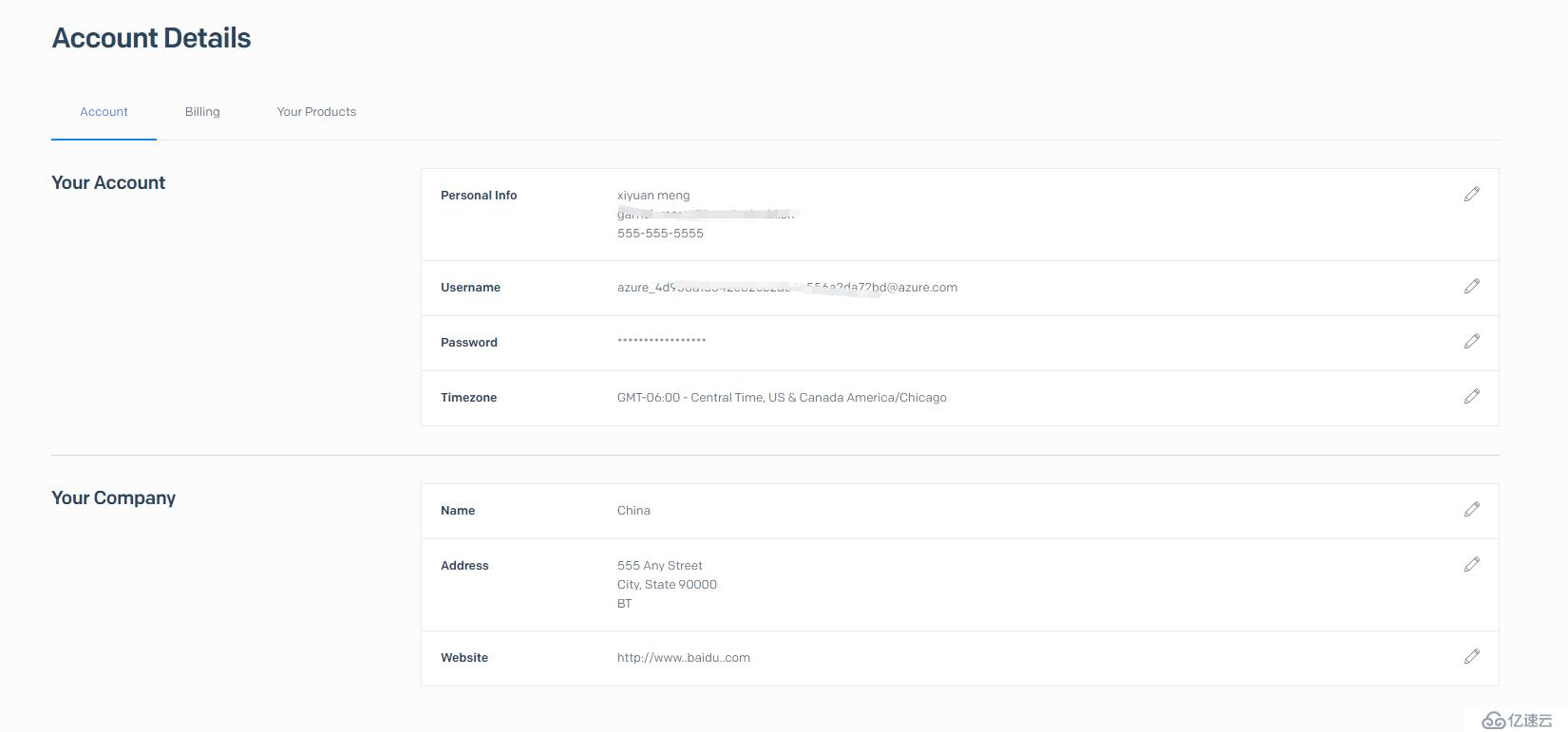Click the country code BT
The image size is (1568, 732).
(x=624, y=604)
